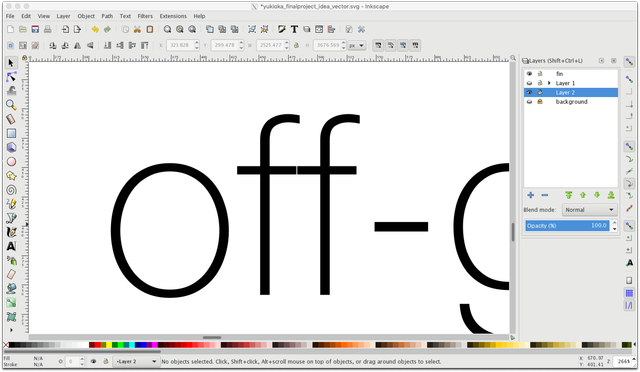Select the Star polygon tool

coord(11,176)
